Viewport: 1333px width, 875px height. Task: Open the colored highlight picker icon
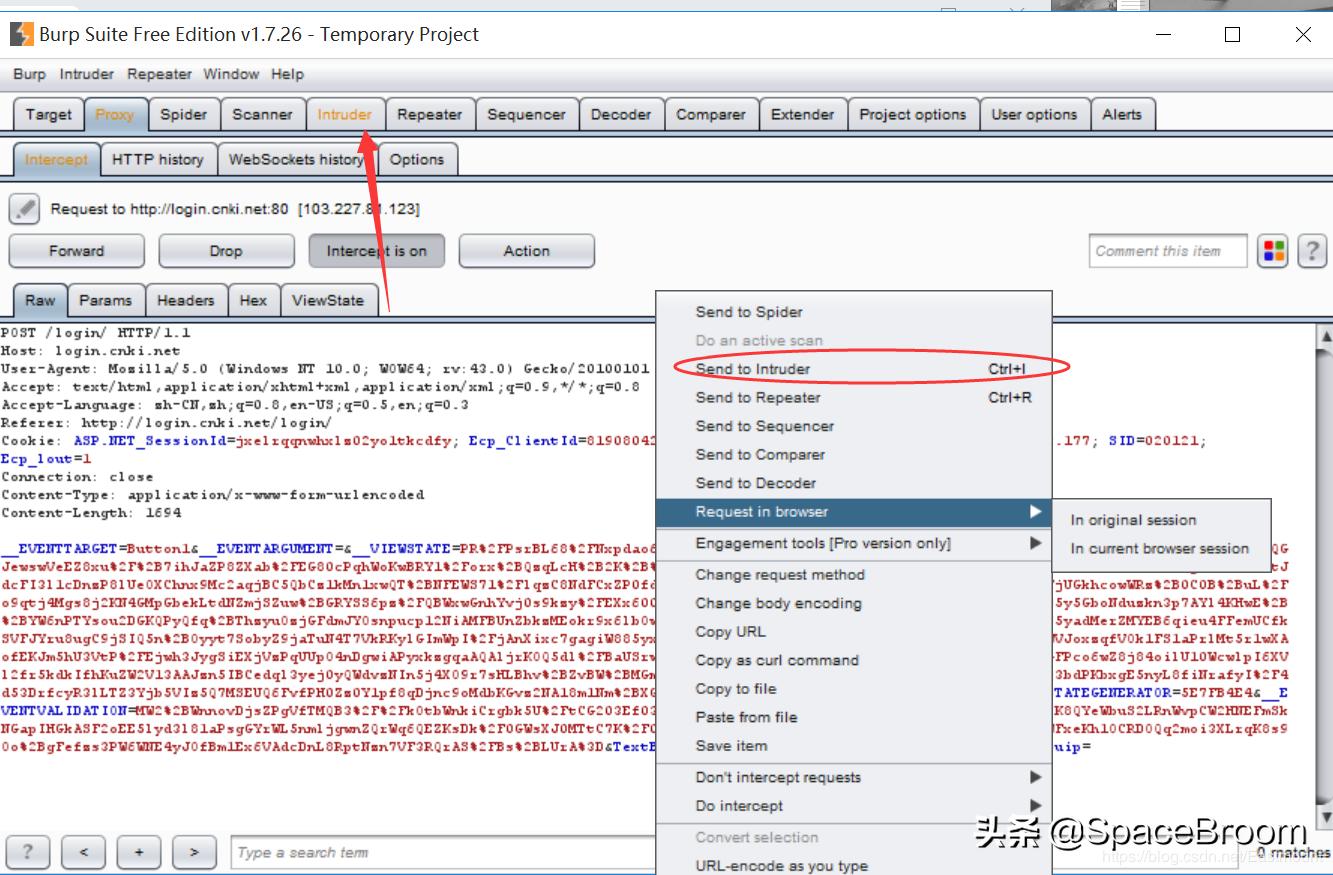coord(1273,251)
